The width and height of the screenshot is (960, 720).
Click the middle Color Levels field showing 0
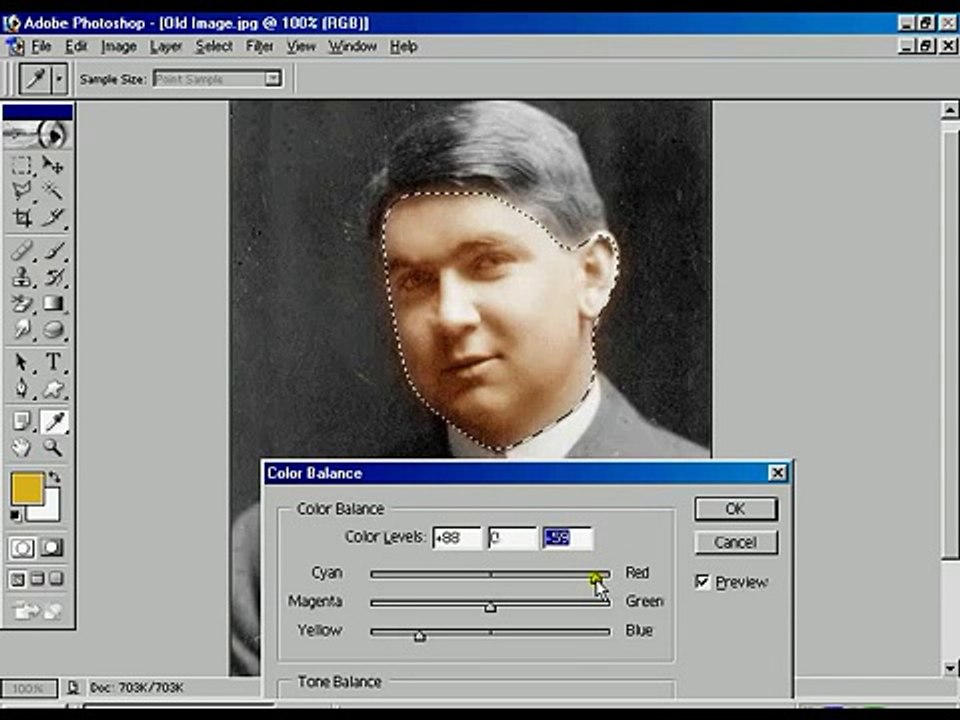pyautogui.click(x=512, y=538)
